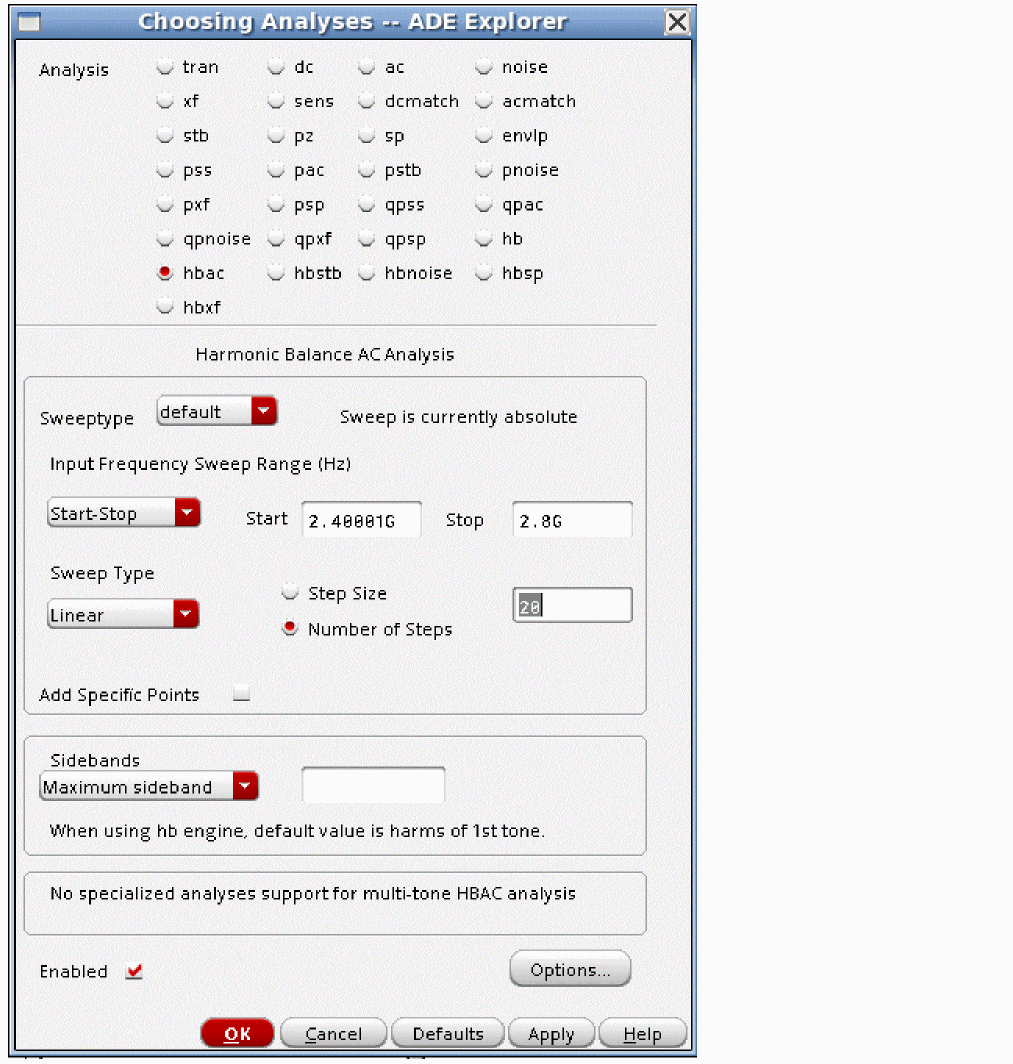Select the stb analysis option
Screen dimensions: 1013x1064
165,136
